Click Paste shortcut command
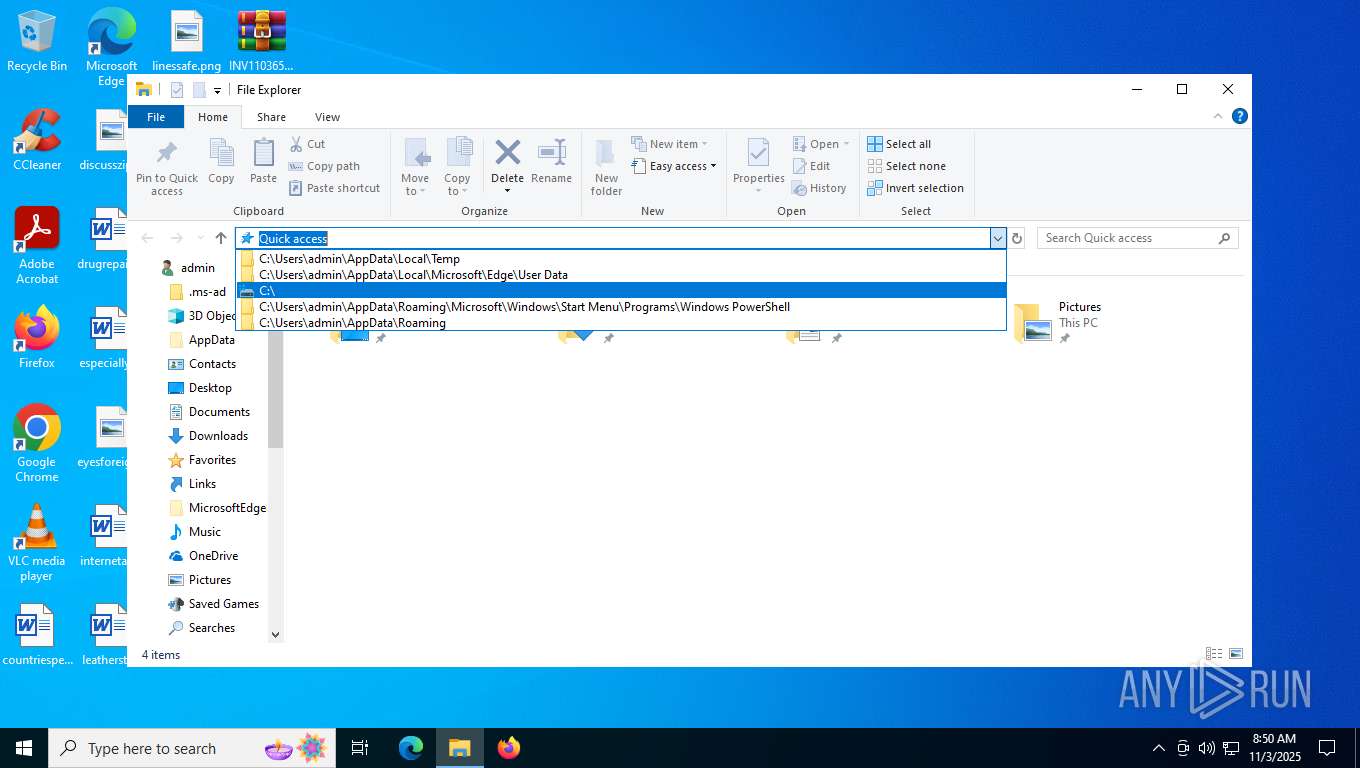1360x768 pixels. point(335,188)
